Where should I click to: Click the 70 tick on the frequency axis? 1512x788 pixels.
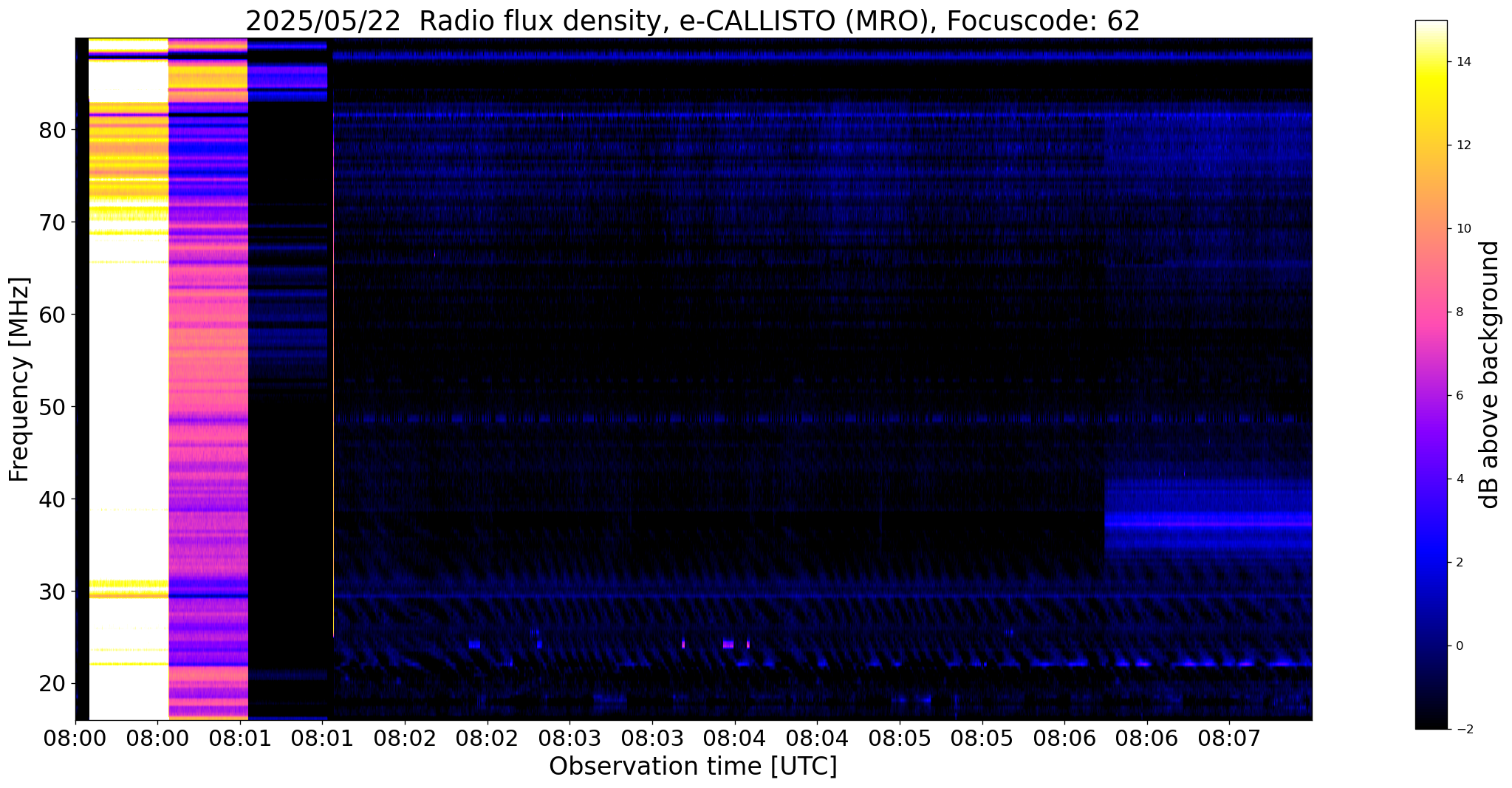coord(52,222)
